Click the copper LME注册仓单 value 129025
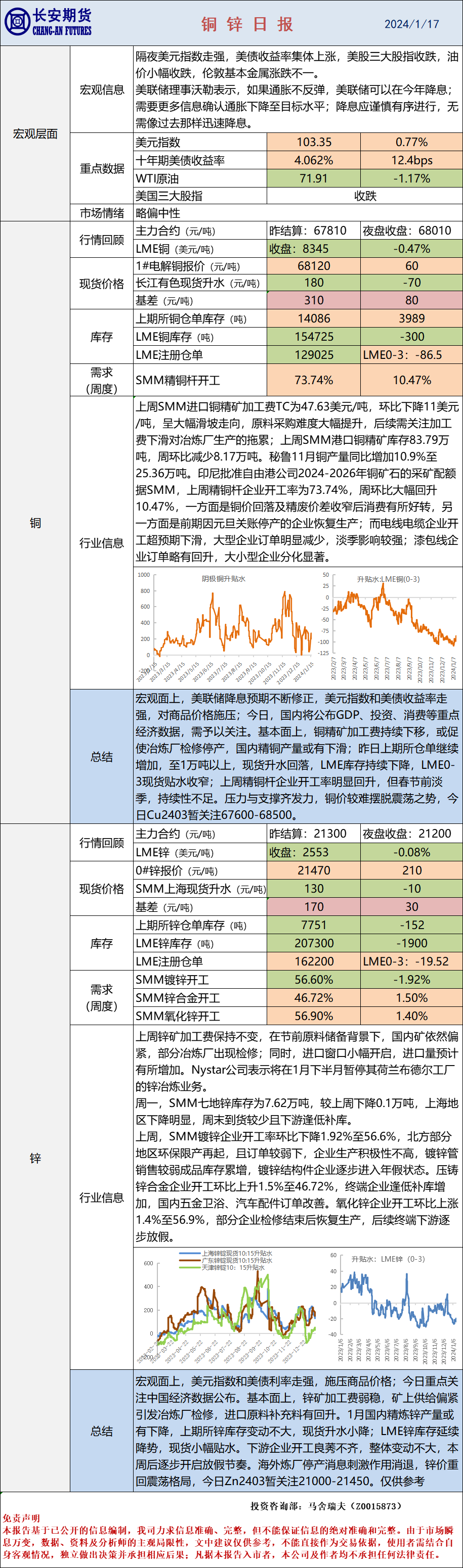 click(314, 355)
